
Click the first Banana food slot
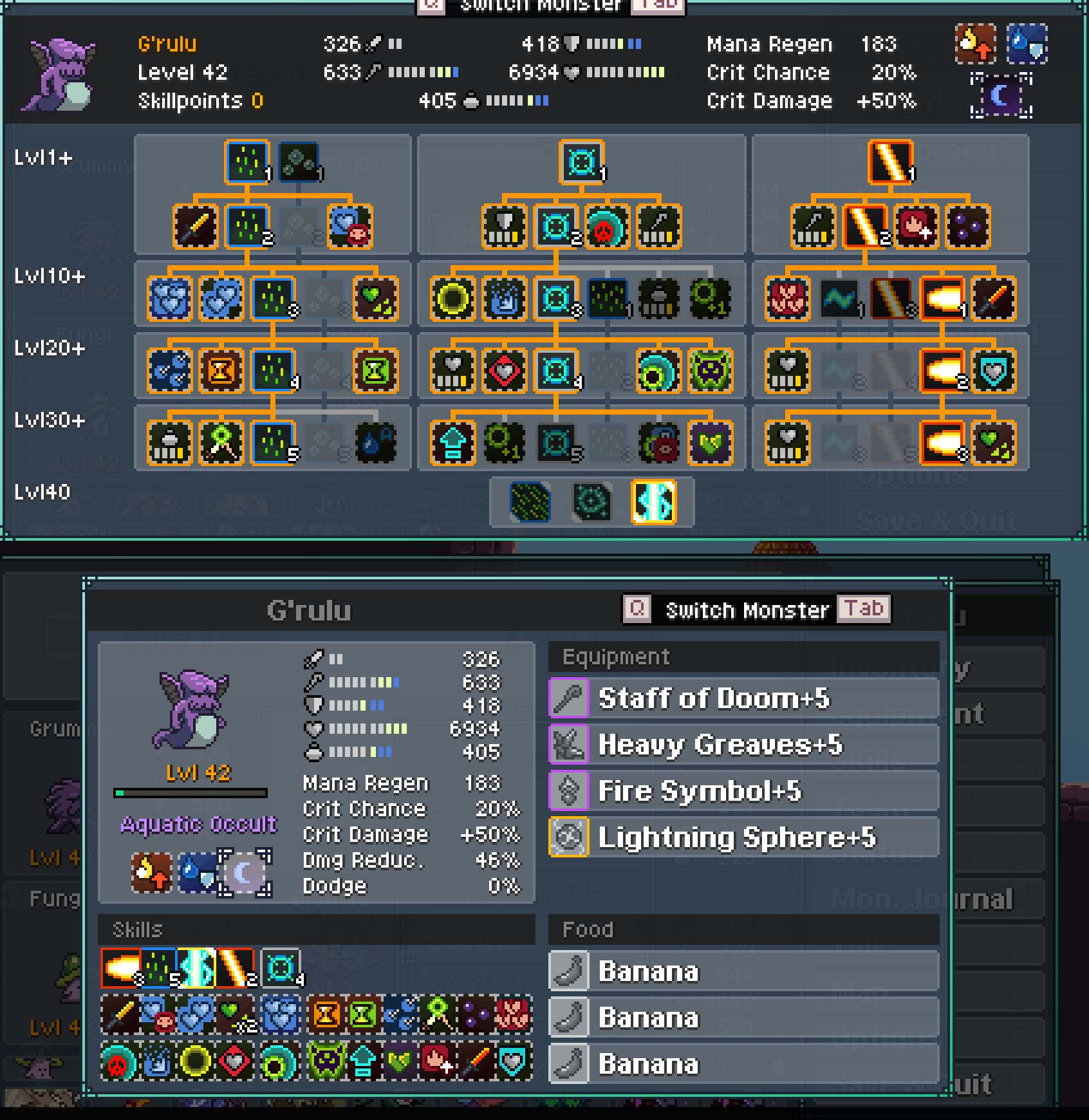click(x=743, y=971)
